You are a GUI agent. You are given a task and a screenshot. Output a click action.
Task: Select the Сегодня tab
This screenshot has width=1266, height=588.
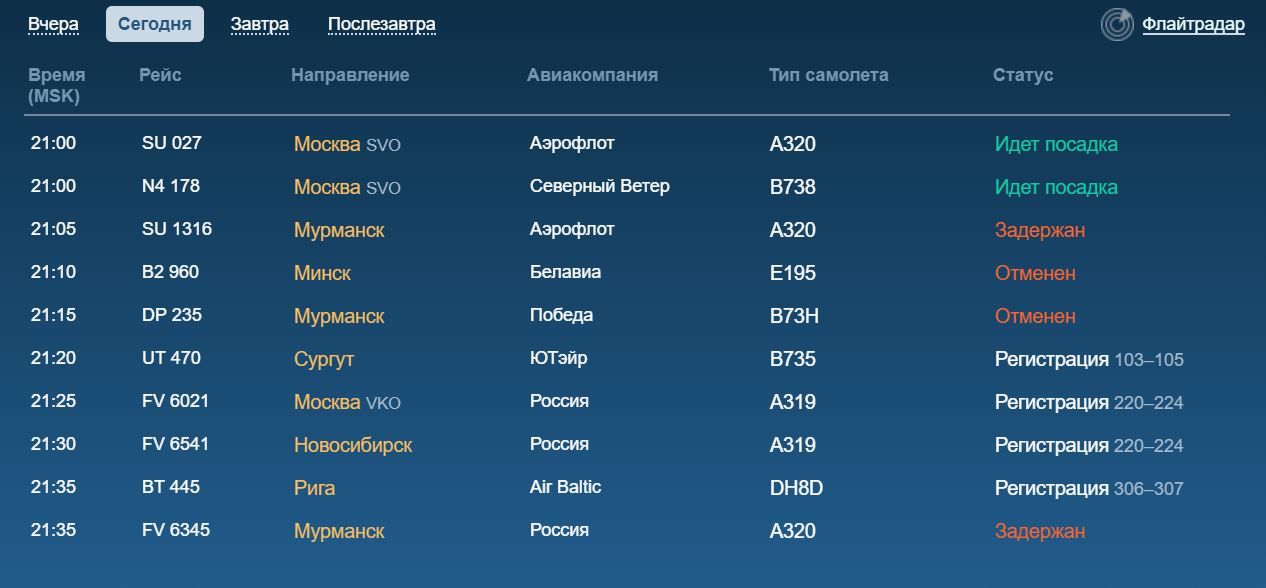click(x=154, y=24)
